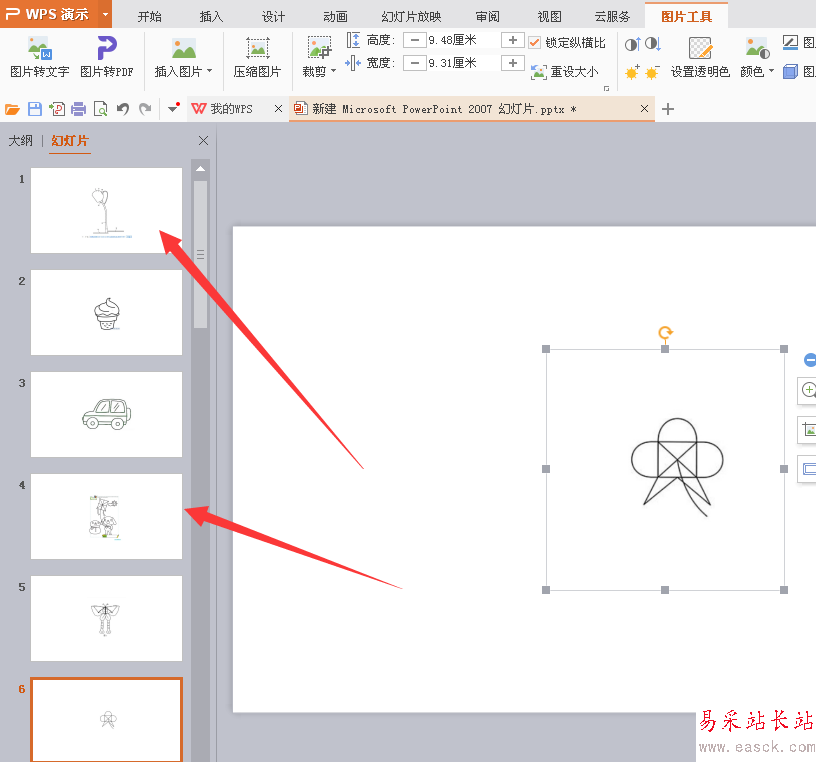Click the picture outline icon at ribbon edge
The width and height of the screenshot is (816, 762).
(790, 42)
